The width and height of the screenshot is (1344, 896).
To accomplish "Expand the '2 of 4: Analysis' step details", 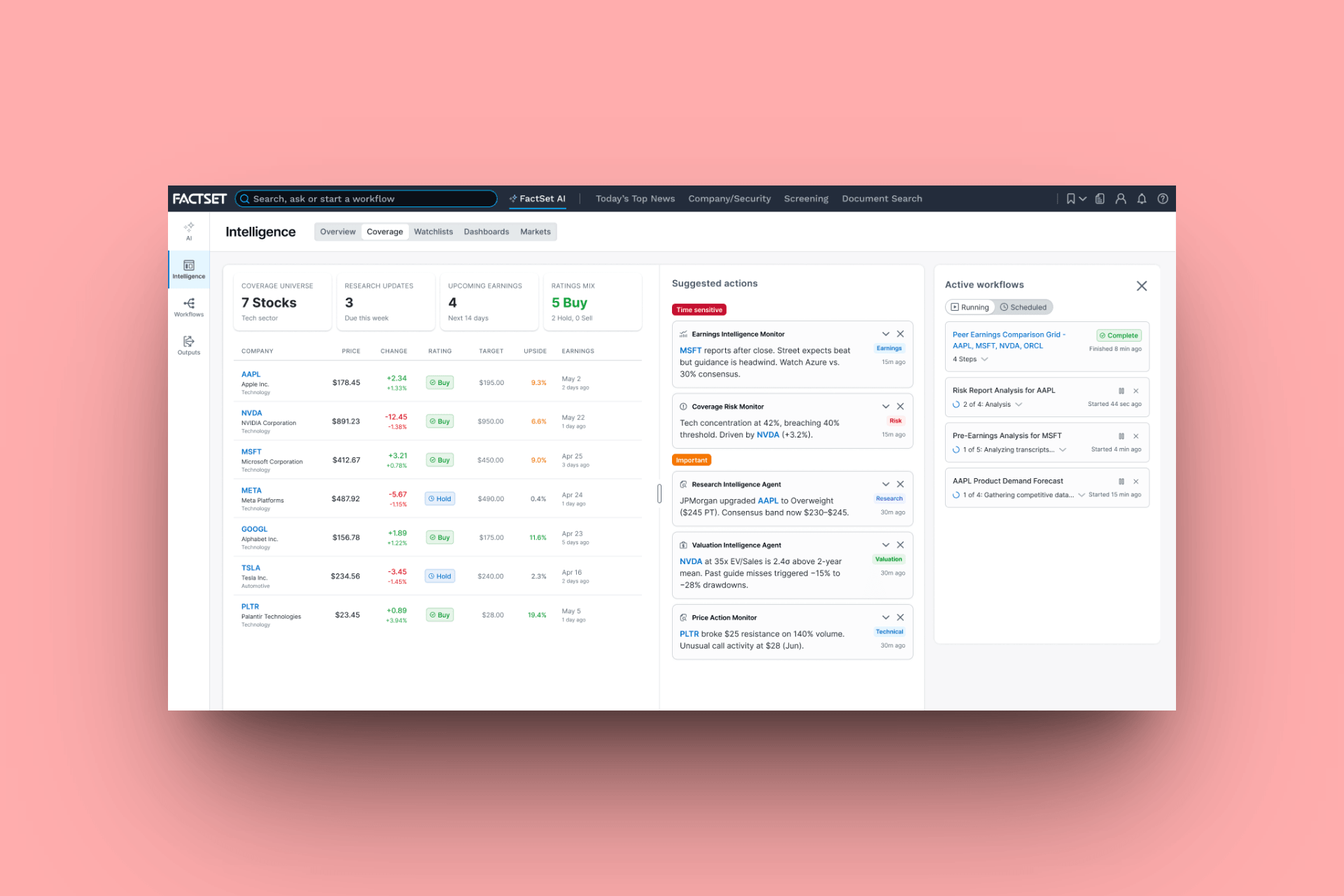I will coord(1019,405).
